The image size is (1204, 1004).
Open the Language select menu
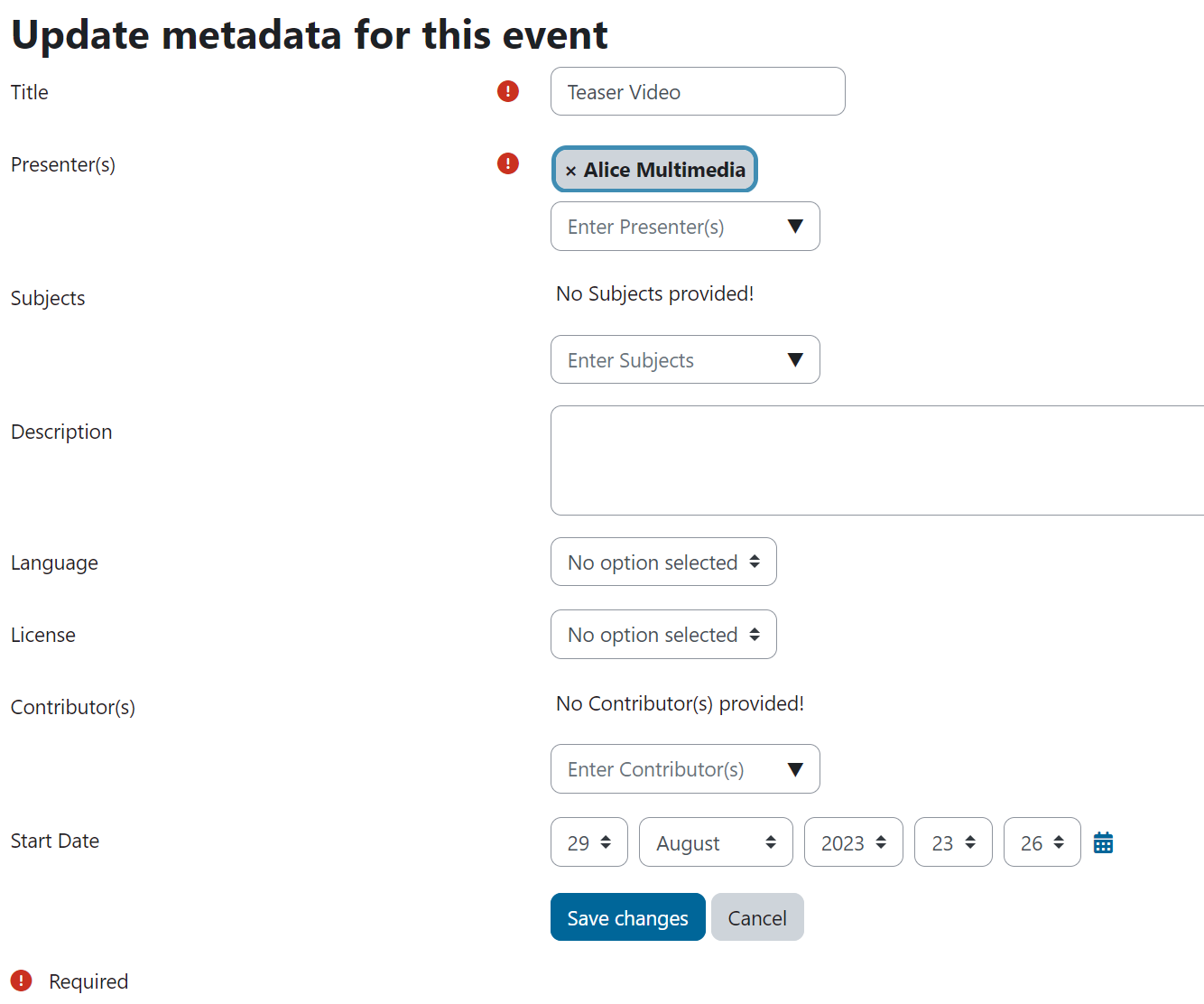pyautogui.click(x=663, y=562)
